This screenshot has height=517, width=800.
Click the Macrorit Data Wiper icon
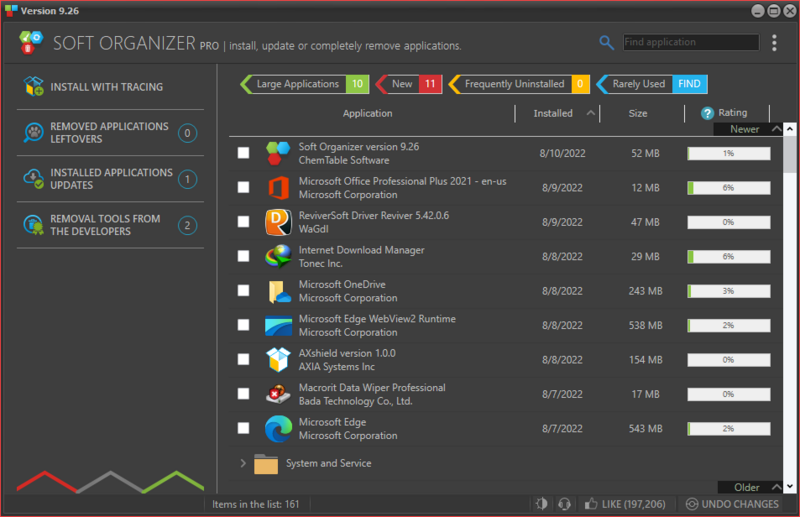pos(278,394)
